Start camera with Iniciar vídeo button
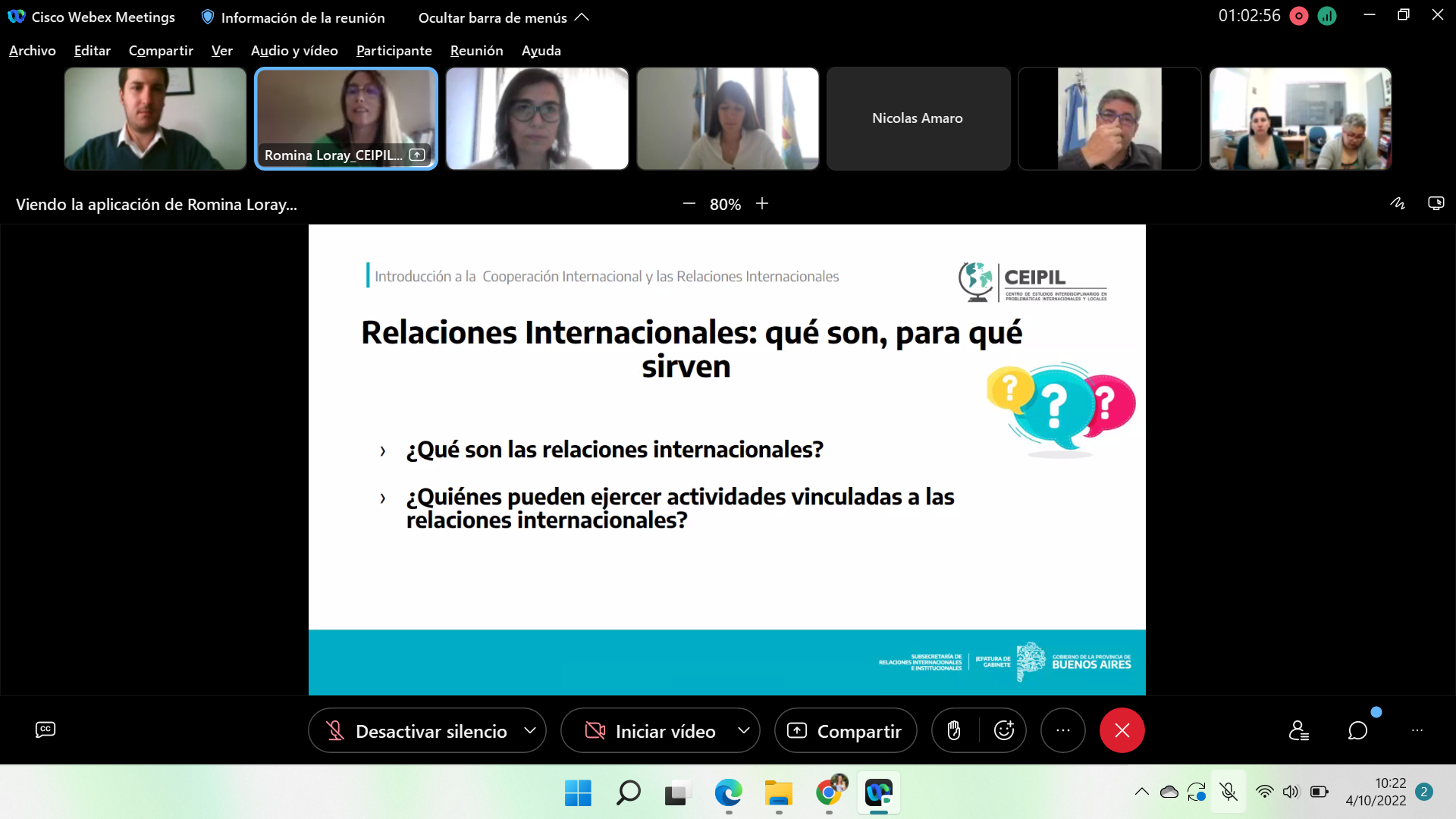Screen dimensions: 1456x819 651,731
